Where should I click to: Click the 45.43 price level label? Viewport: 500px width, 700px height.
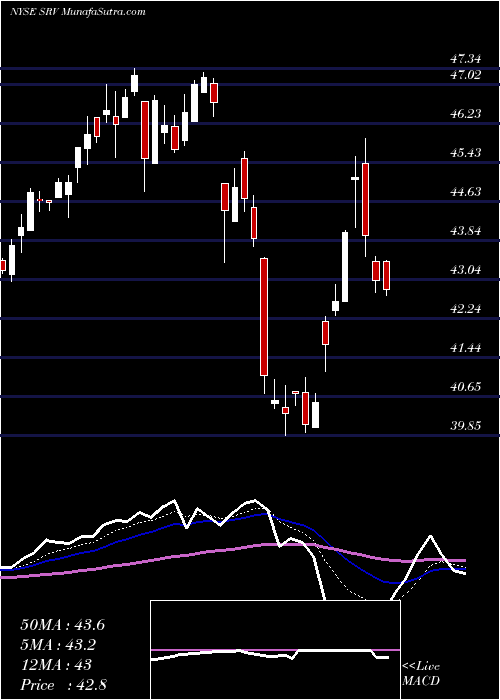465,153
